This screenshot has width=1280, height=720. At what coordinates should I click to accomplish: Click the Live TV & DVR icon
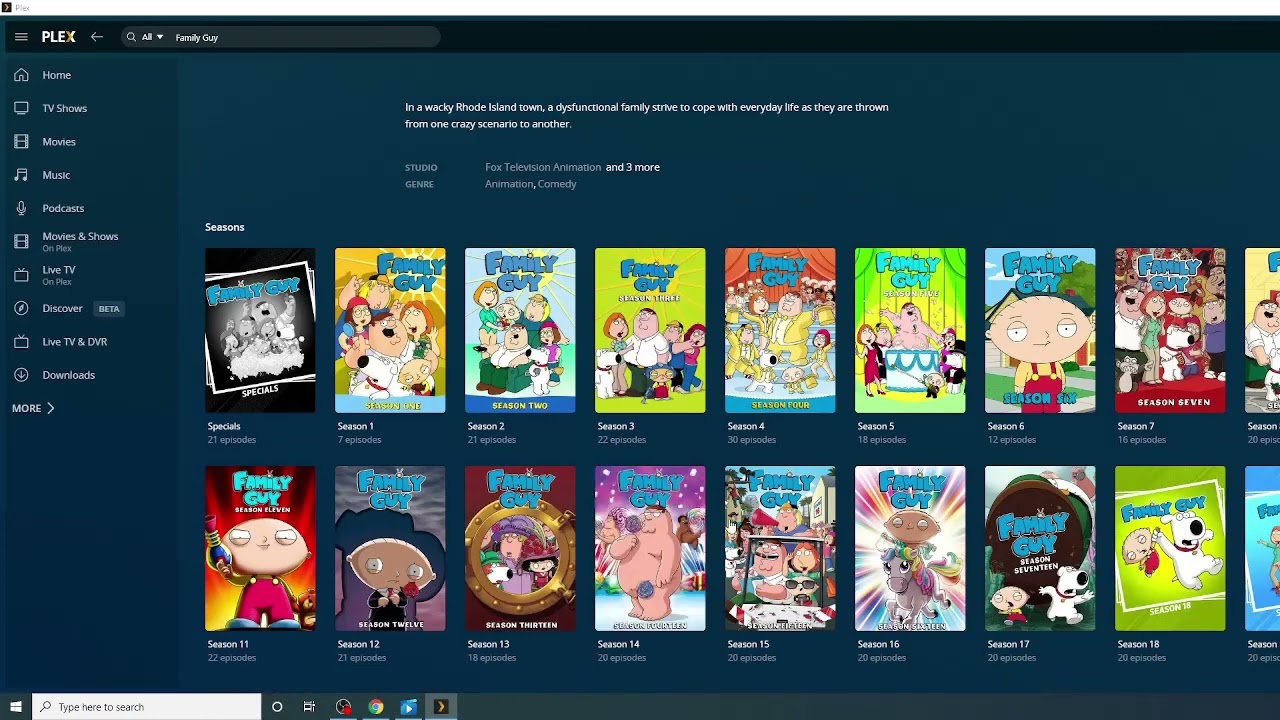[x=21, y=342]
